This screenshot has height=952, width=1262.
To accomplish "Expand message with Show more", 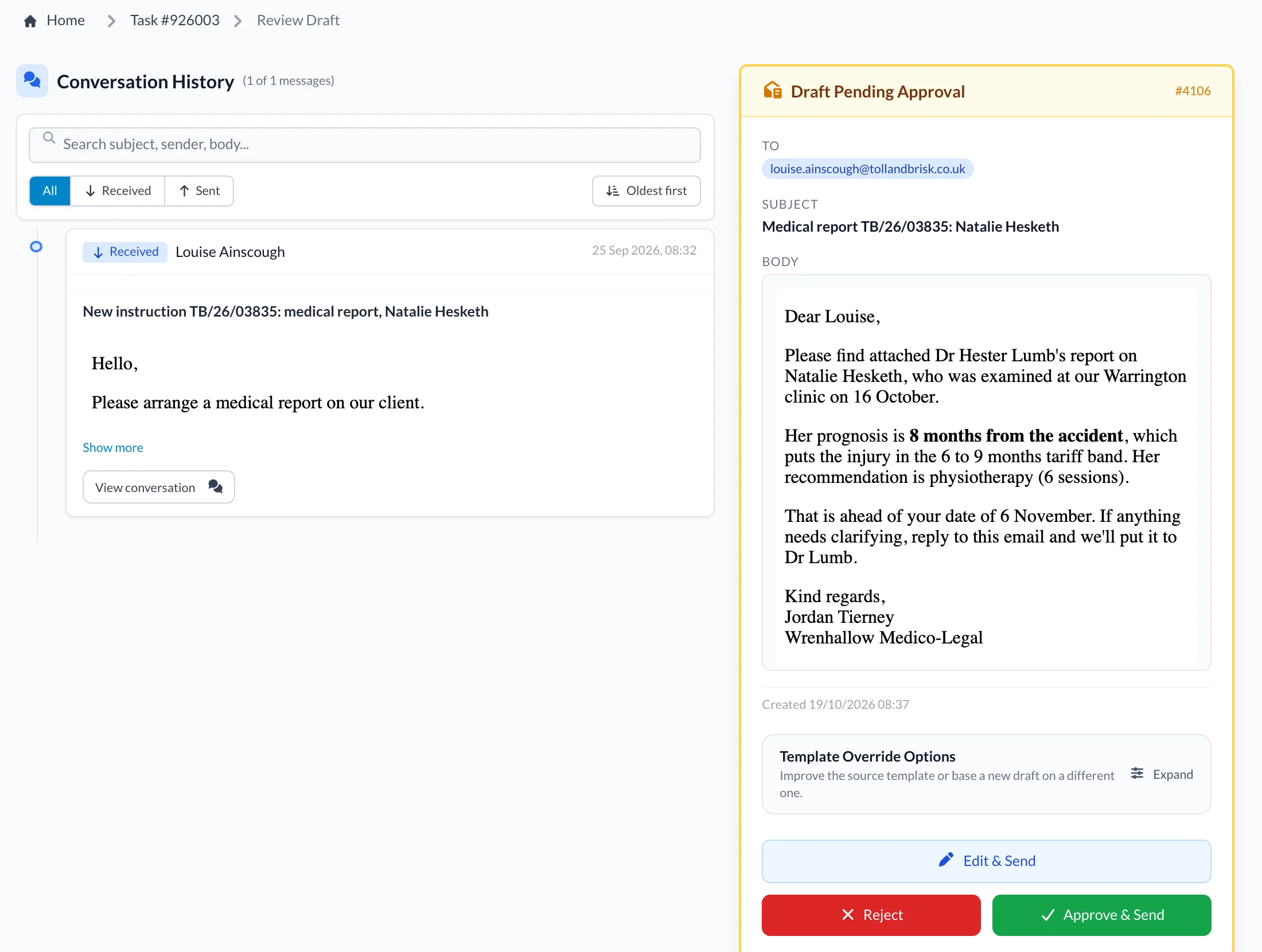I will (113, 447).
